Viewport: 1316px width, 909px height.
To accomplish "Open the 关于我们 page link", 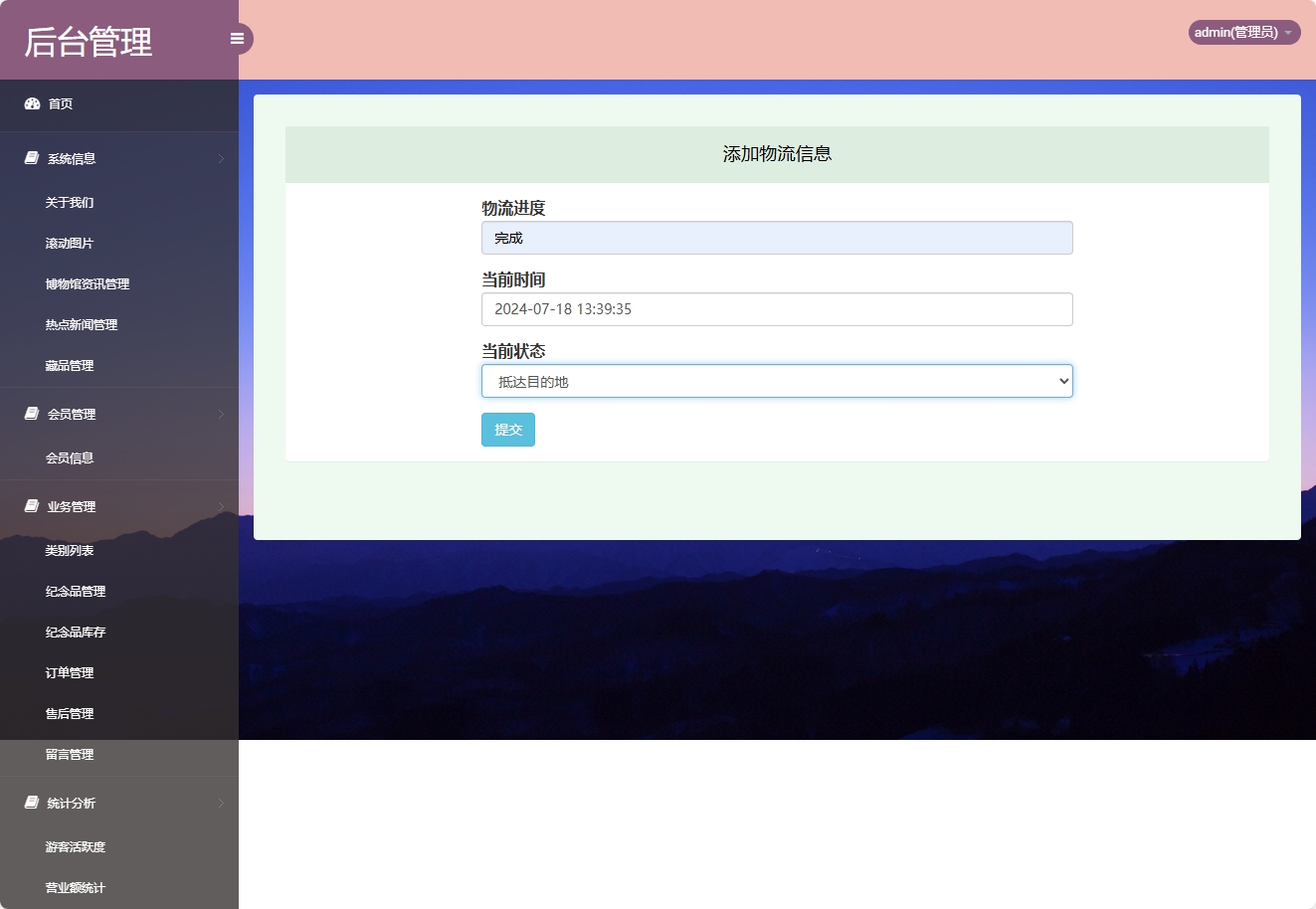I will pyautogui.click(x=69, y=202).
